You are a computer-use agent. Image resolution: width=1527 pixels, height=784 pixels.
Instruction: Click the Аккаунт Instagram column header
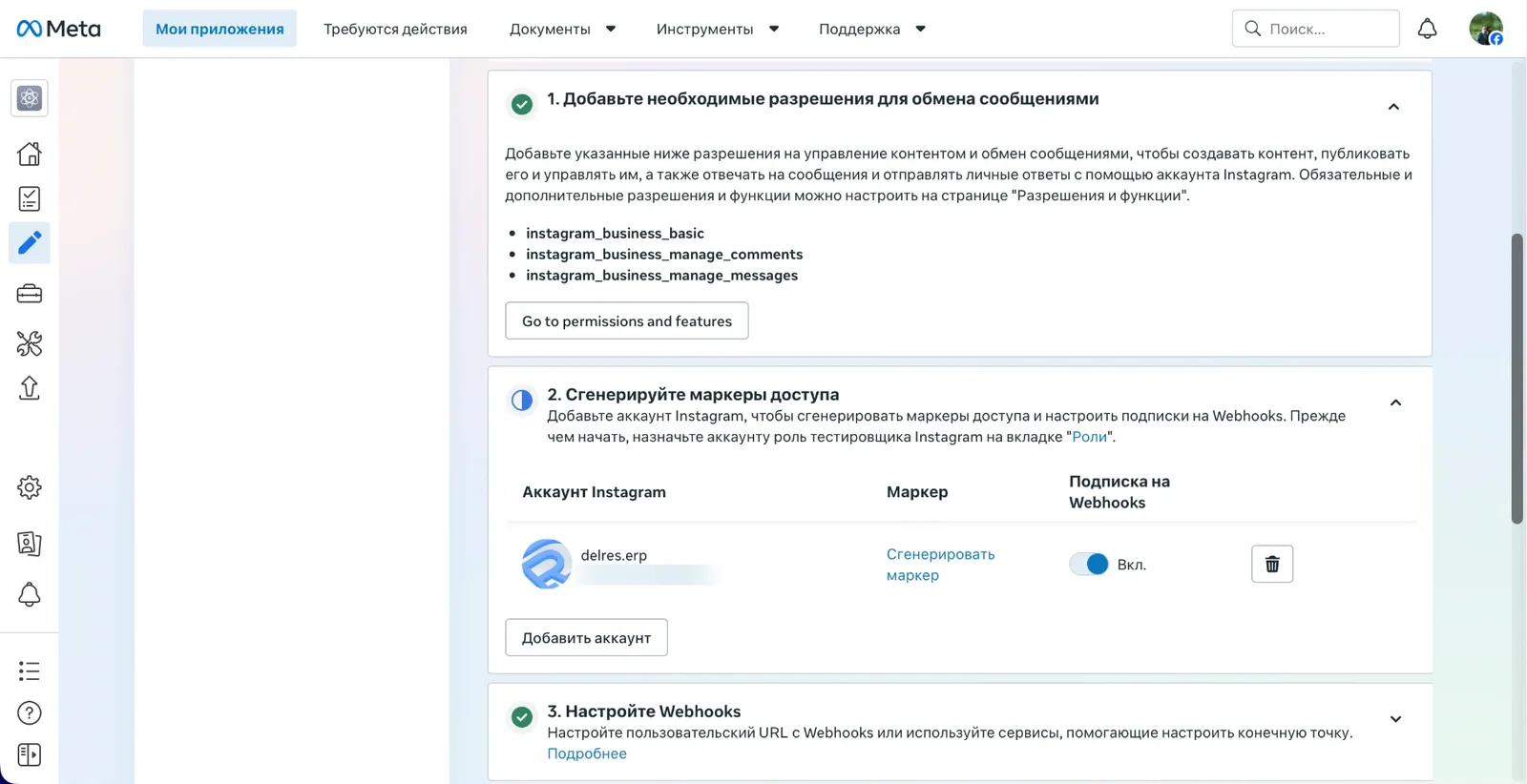[594, 492]
